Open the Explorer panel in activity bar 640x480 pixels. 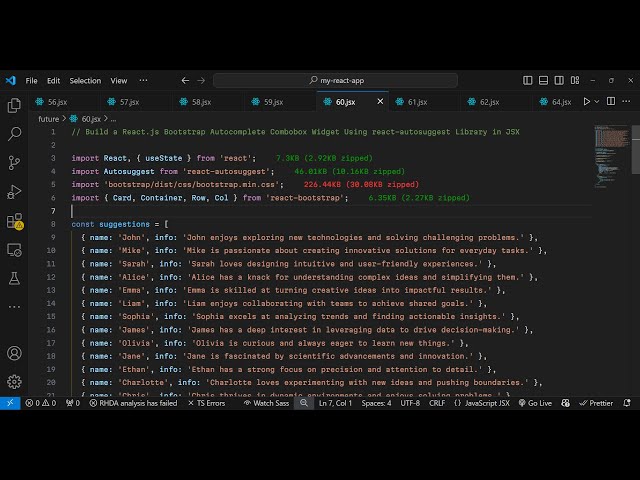(x=14, y=105)
